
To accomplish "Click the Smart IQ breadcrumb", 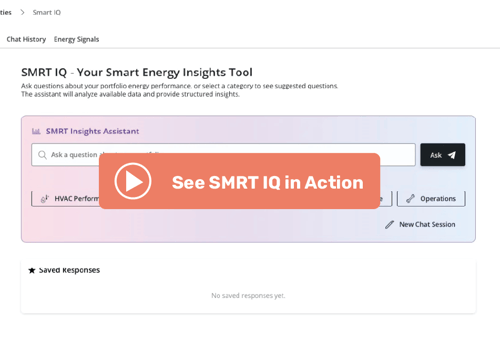I will (x=47, y=12).
